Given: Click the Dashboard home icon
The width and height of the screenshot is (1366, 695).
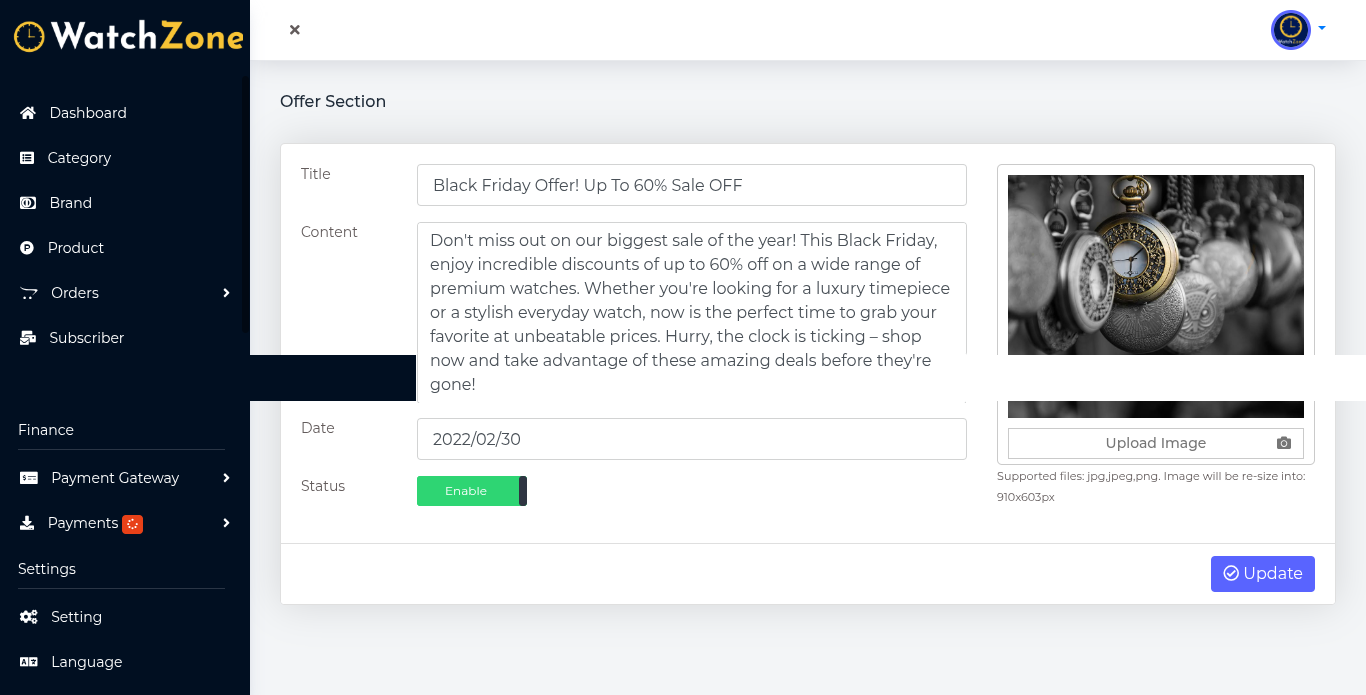Looking at the screenshot, I should [x=28, y=113].
